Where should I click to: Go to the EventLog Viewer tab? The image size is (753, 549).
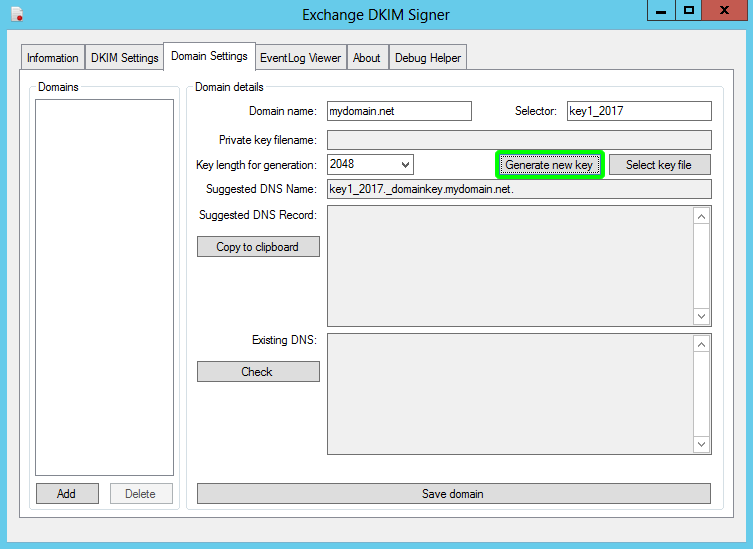tap(301, 58)
